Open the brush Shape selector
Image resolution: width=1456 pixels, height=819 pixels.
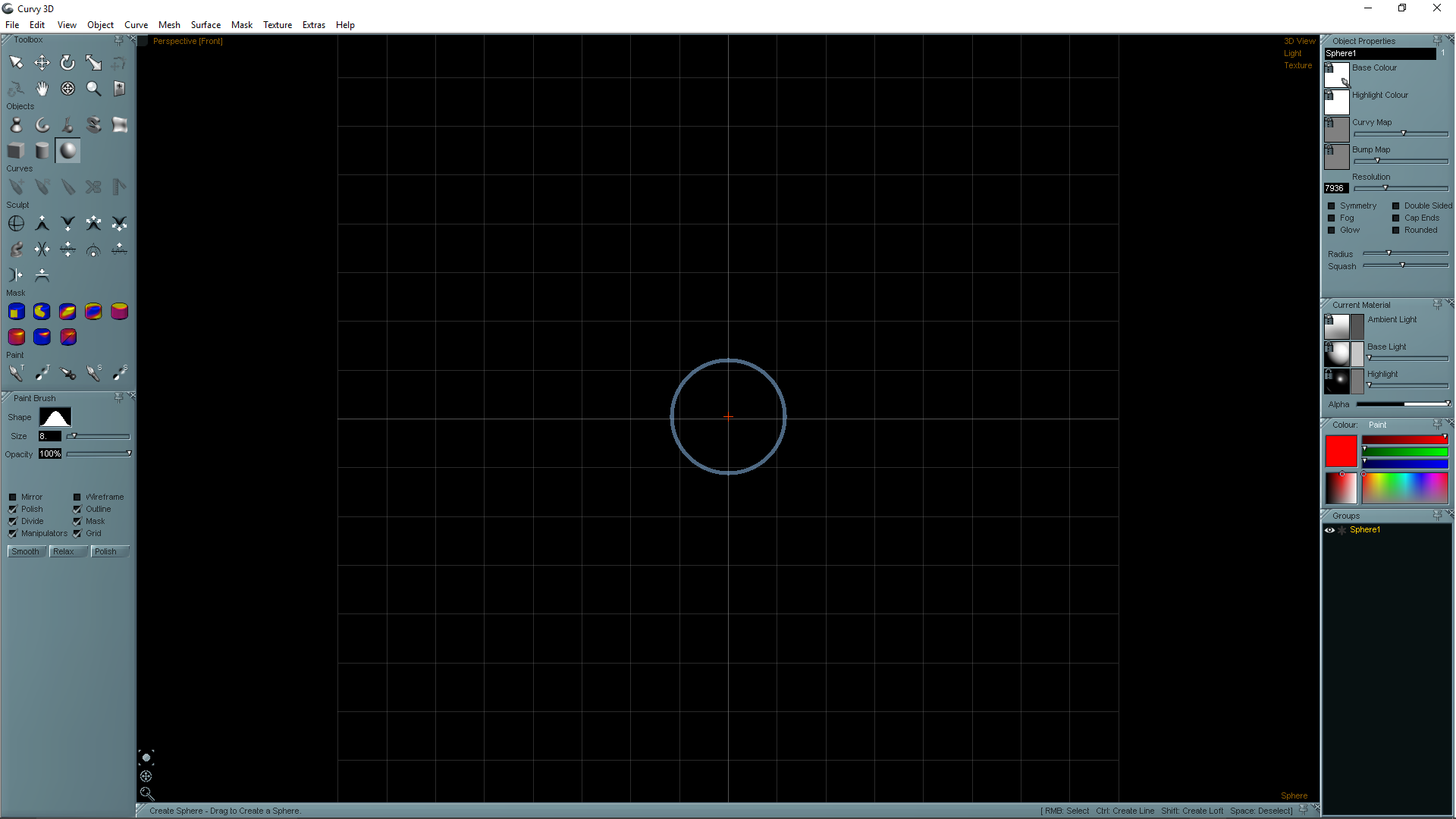[55, 417]
